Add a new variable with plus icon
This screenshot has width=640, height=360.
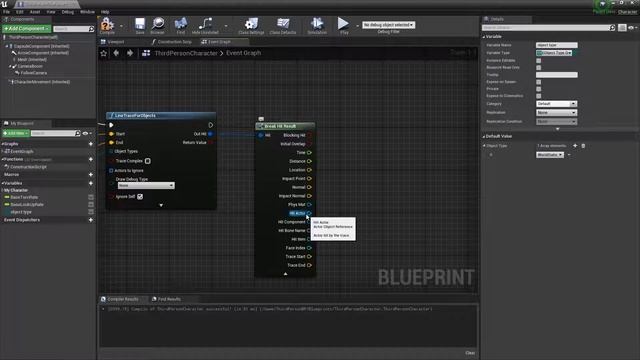click(91, 183)
